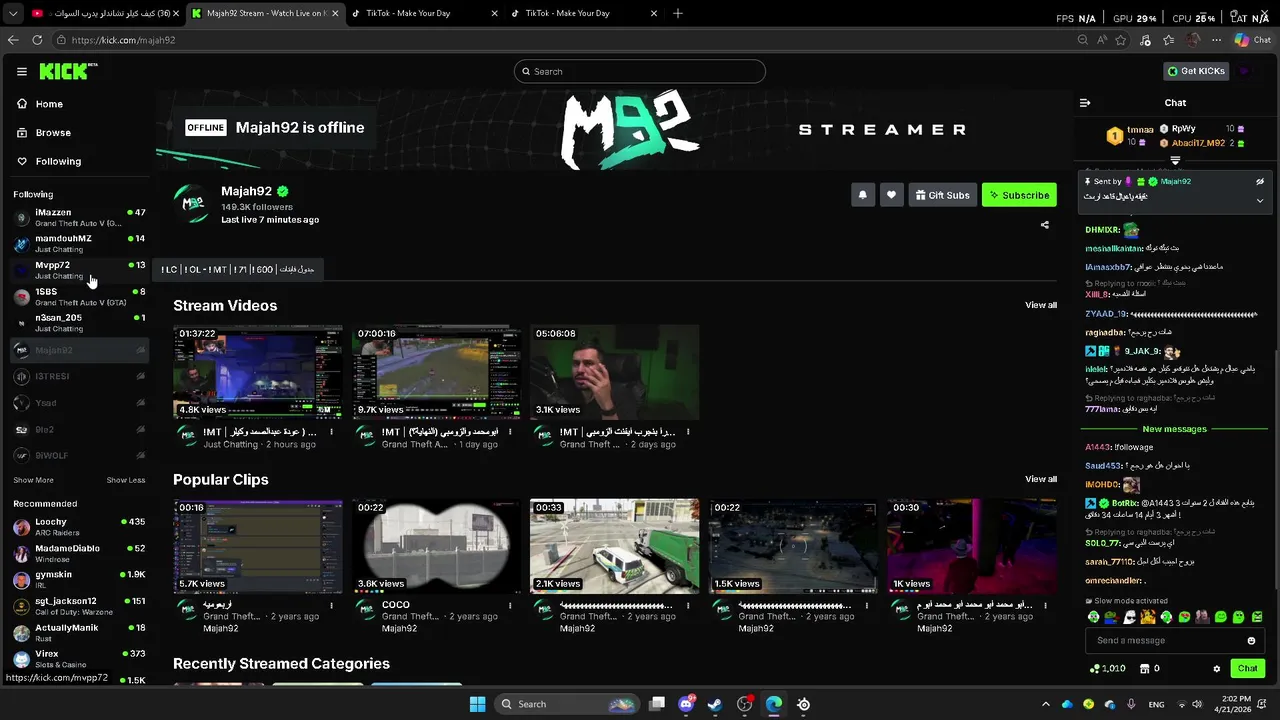Click Show Less in Following list
This screenshot has height=720, width=1280.
pyautogui.click(x=126, y=480)
